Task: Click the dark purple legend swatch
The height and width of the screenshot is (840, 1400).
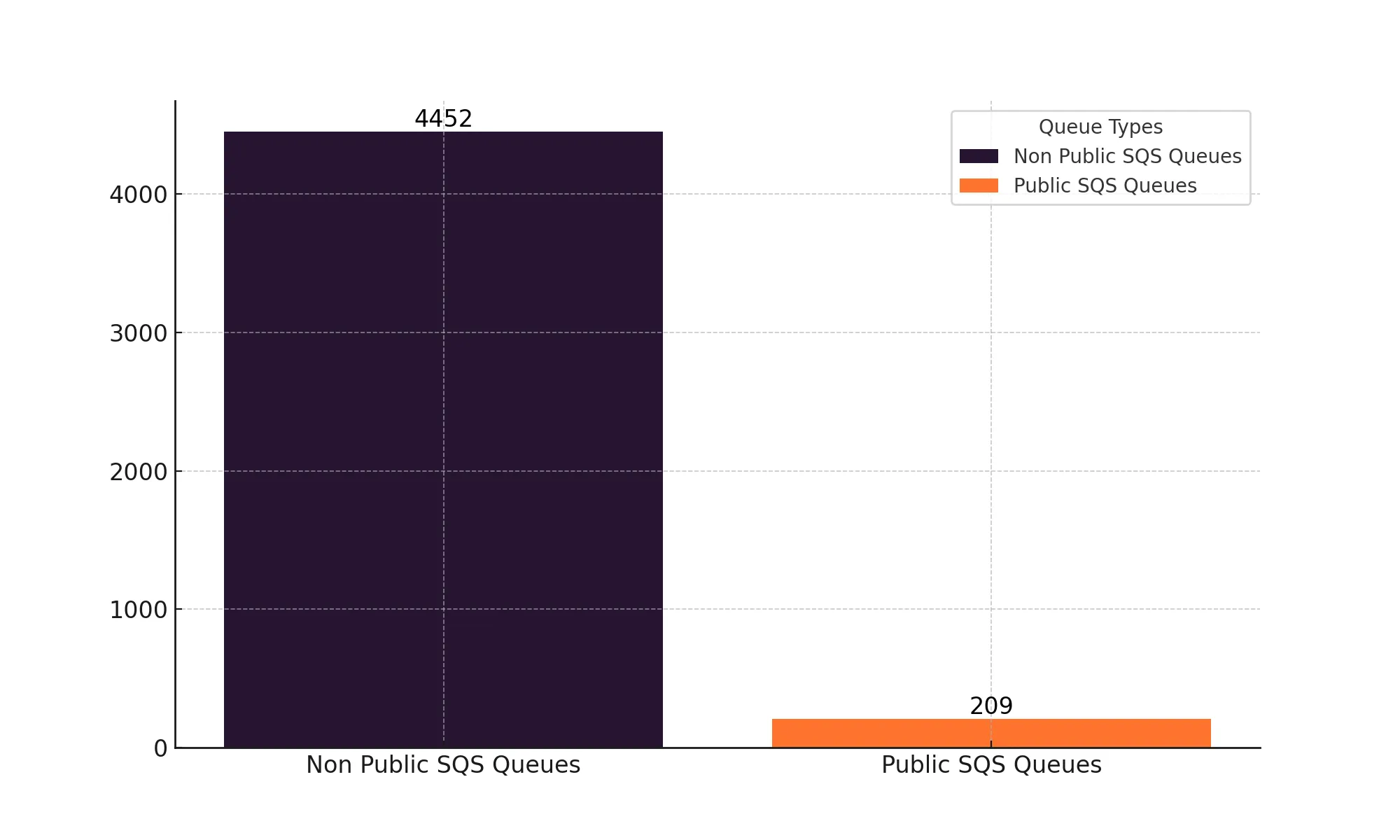Action: pos(979,156)
